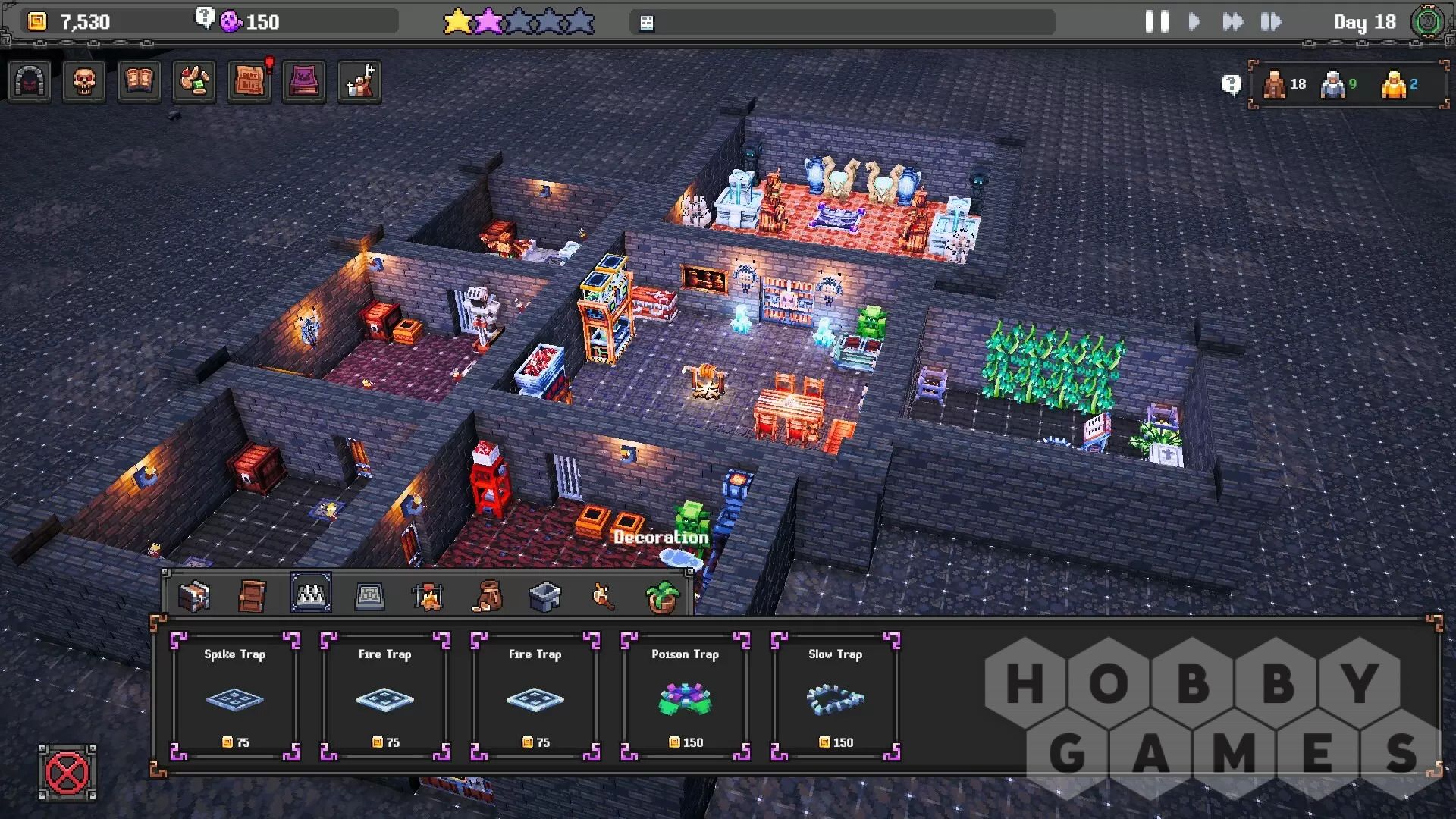This screenshot has width=1456, height=819.
Task: Select the spike traps category tab
Action: click(x=311, y=592)
